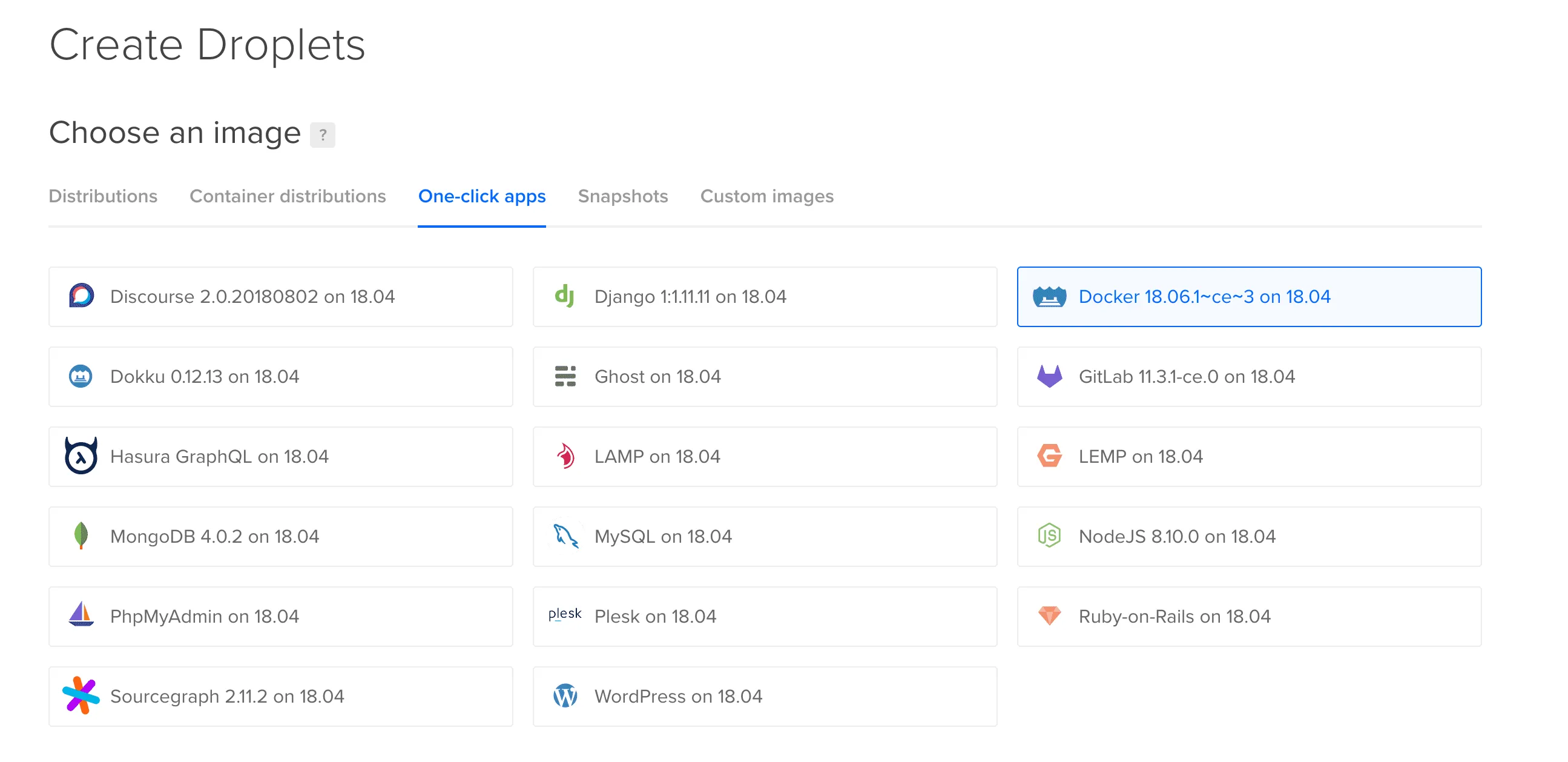
Task: Open the Snapshots tab
Action: pyautogui.click(x=623, y=196)
